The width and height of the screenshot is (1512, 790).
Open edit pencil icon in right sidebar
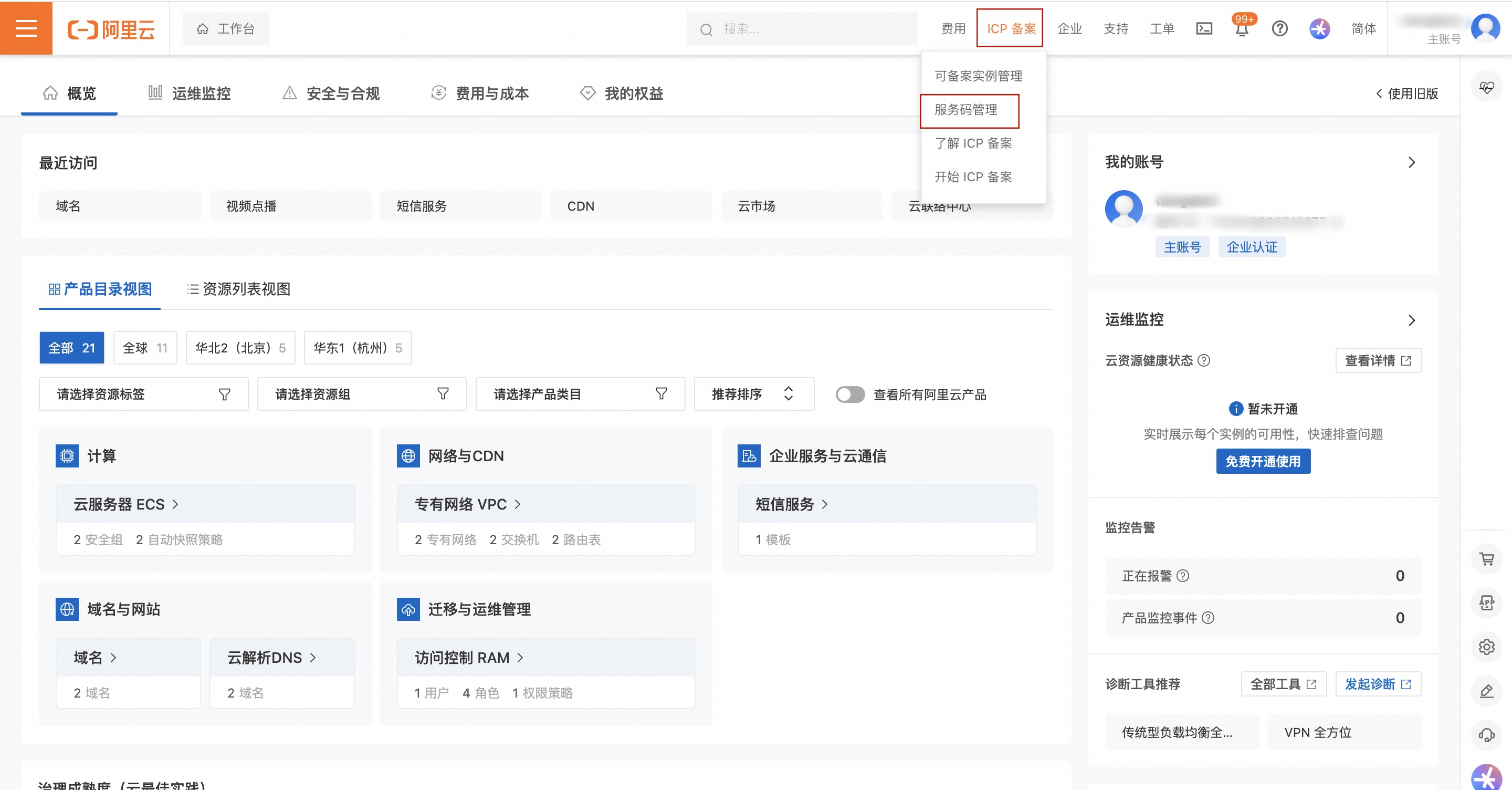tap(1486, 691)
